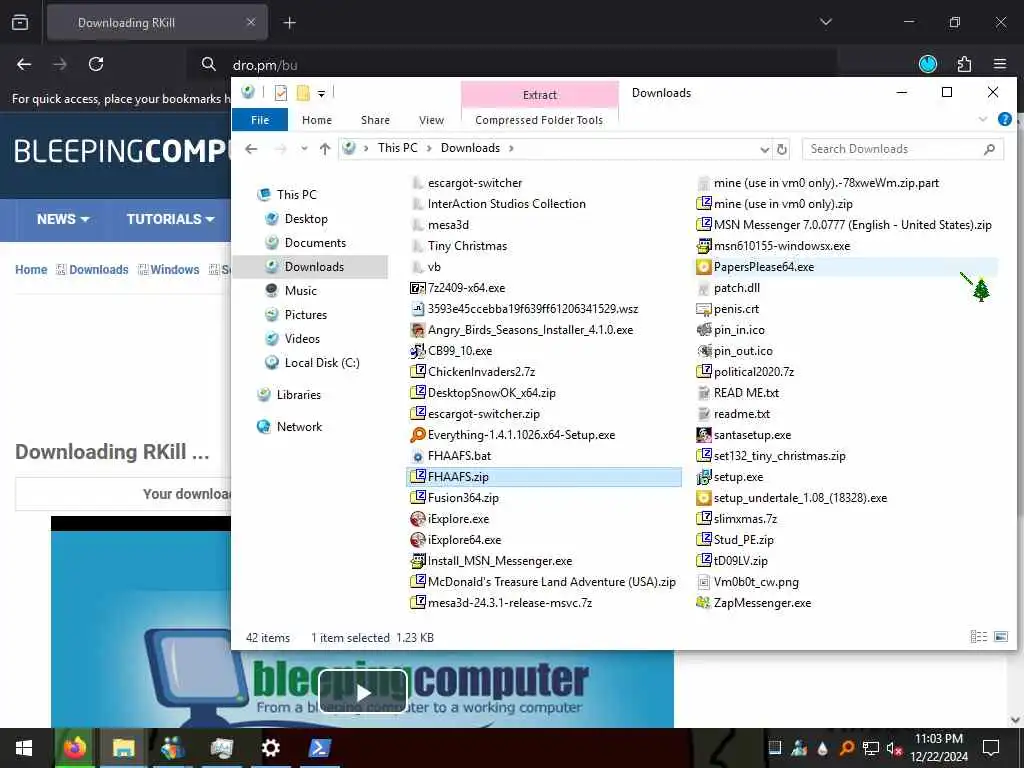Open the 7z2409-x64.exe installer icon
Screen dimensions: 1024x768
tap(417, 288)
